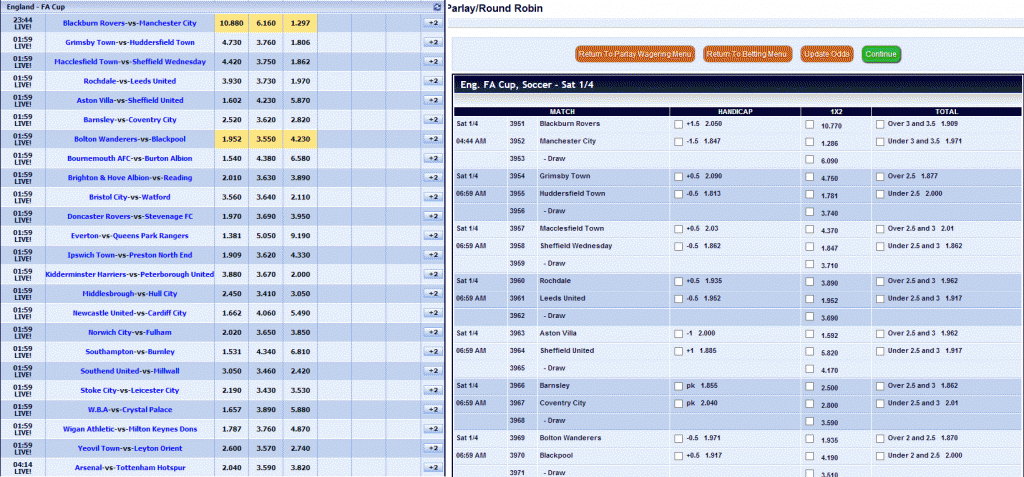The image size is (1024, 477).
Task: Check Bolton Wanderers -0.5 handicap box
Action: [679, 438]
